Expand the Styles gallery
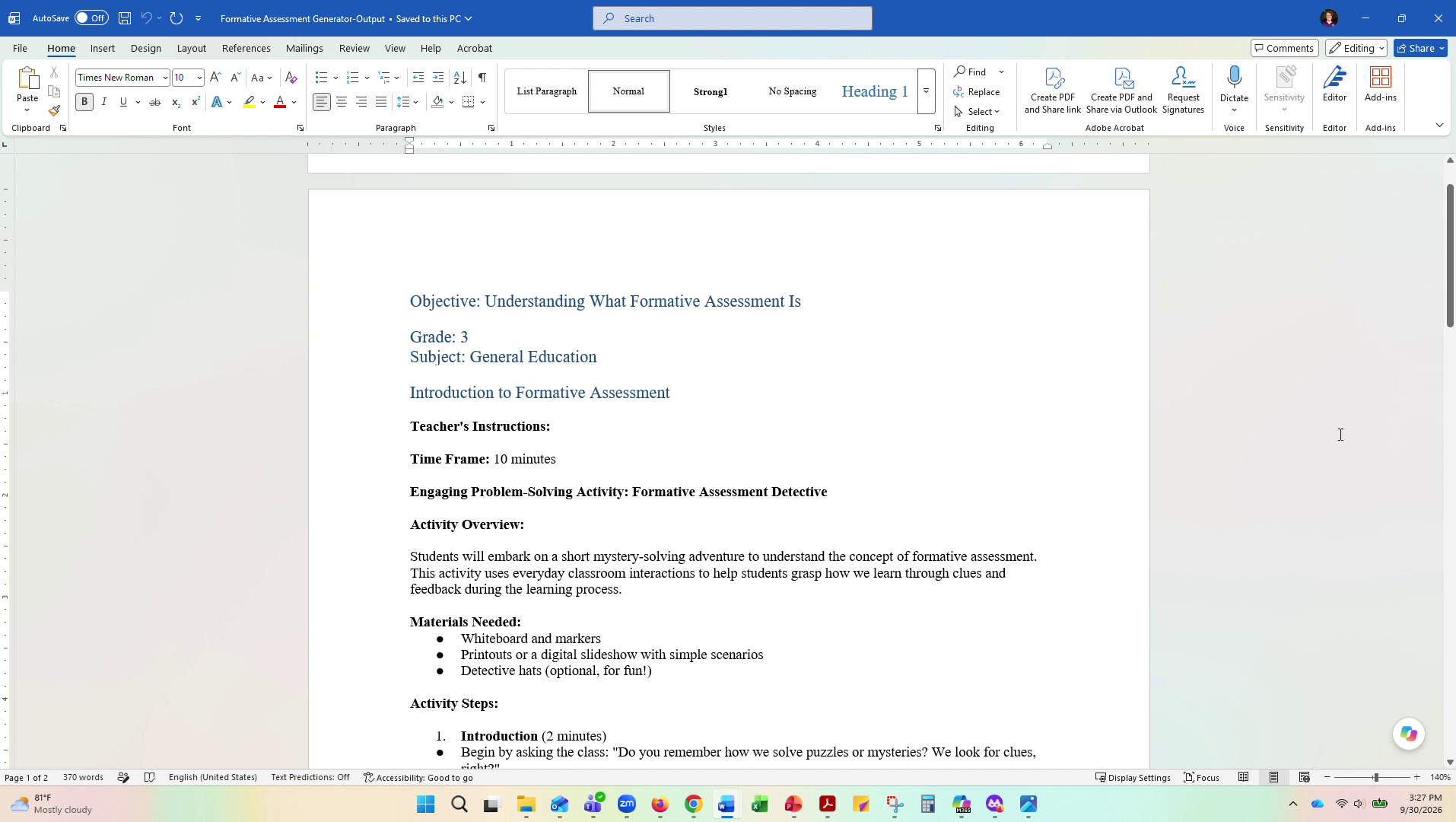This screenshot has width=1456, height=822. click(926, 91)
